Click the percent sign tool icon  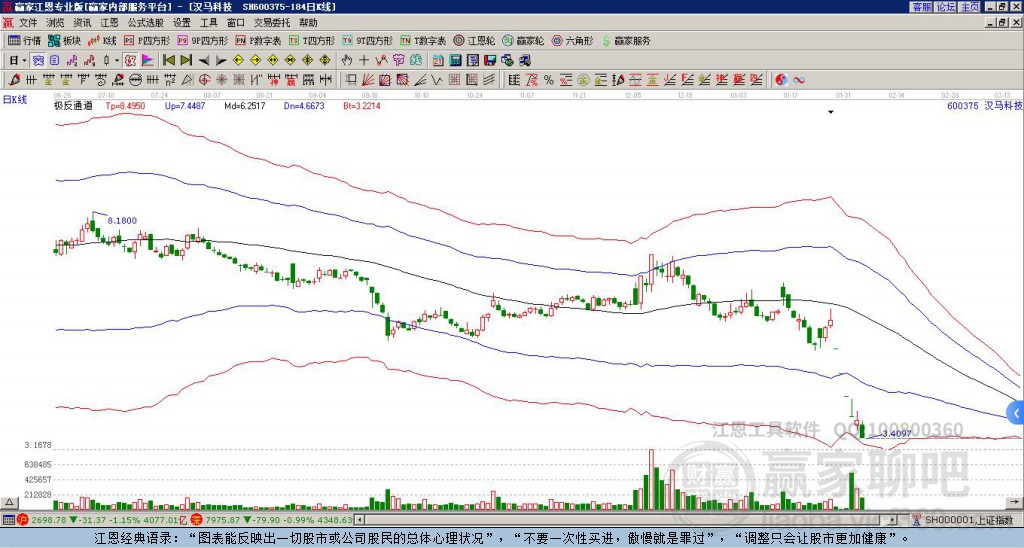click(549, 80)
